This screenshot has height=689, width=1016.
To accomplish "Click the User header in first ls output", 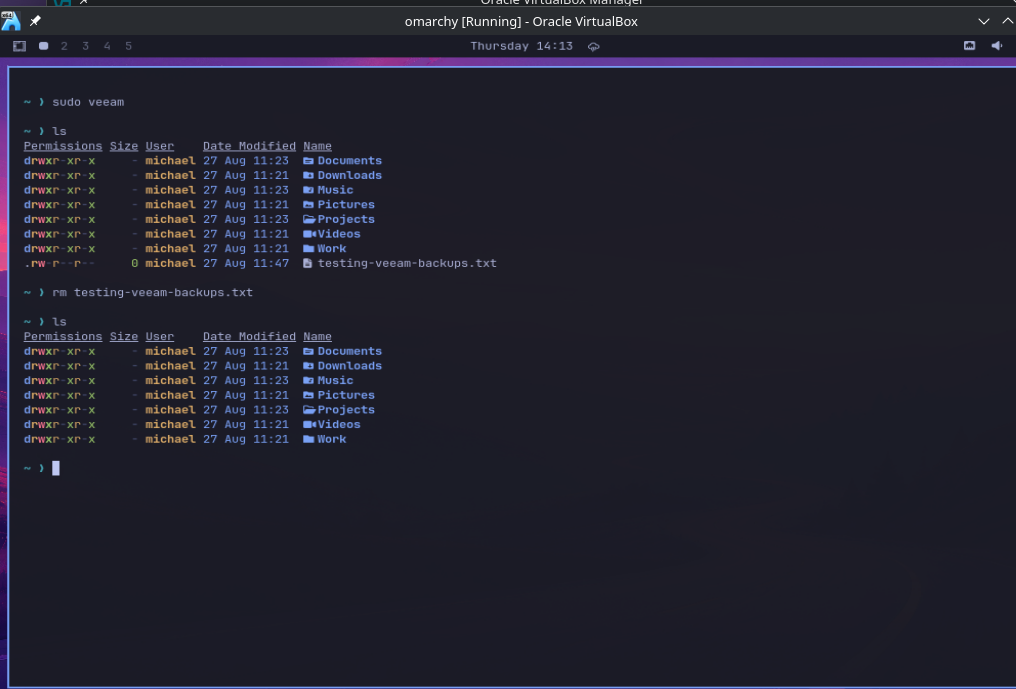I will click(159, 146).
